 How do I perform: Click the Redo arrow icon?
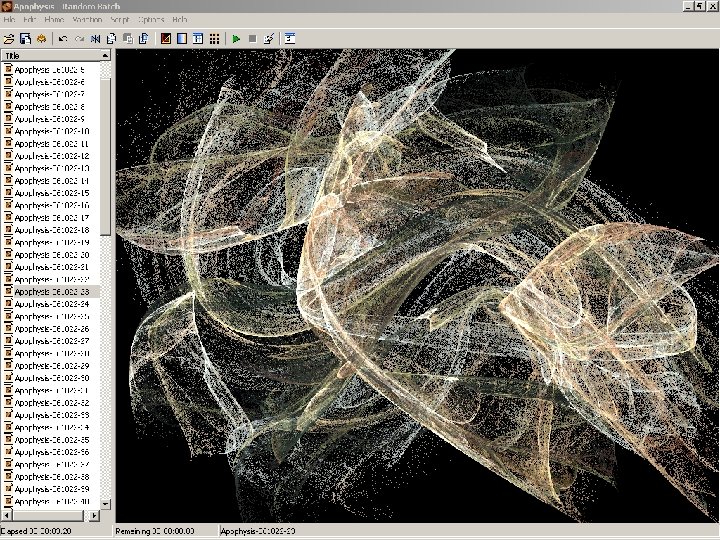(79, 39)
